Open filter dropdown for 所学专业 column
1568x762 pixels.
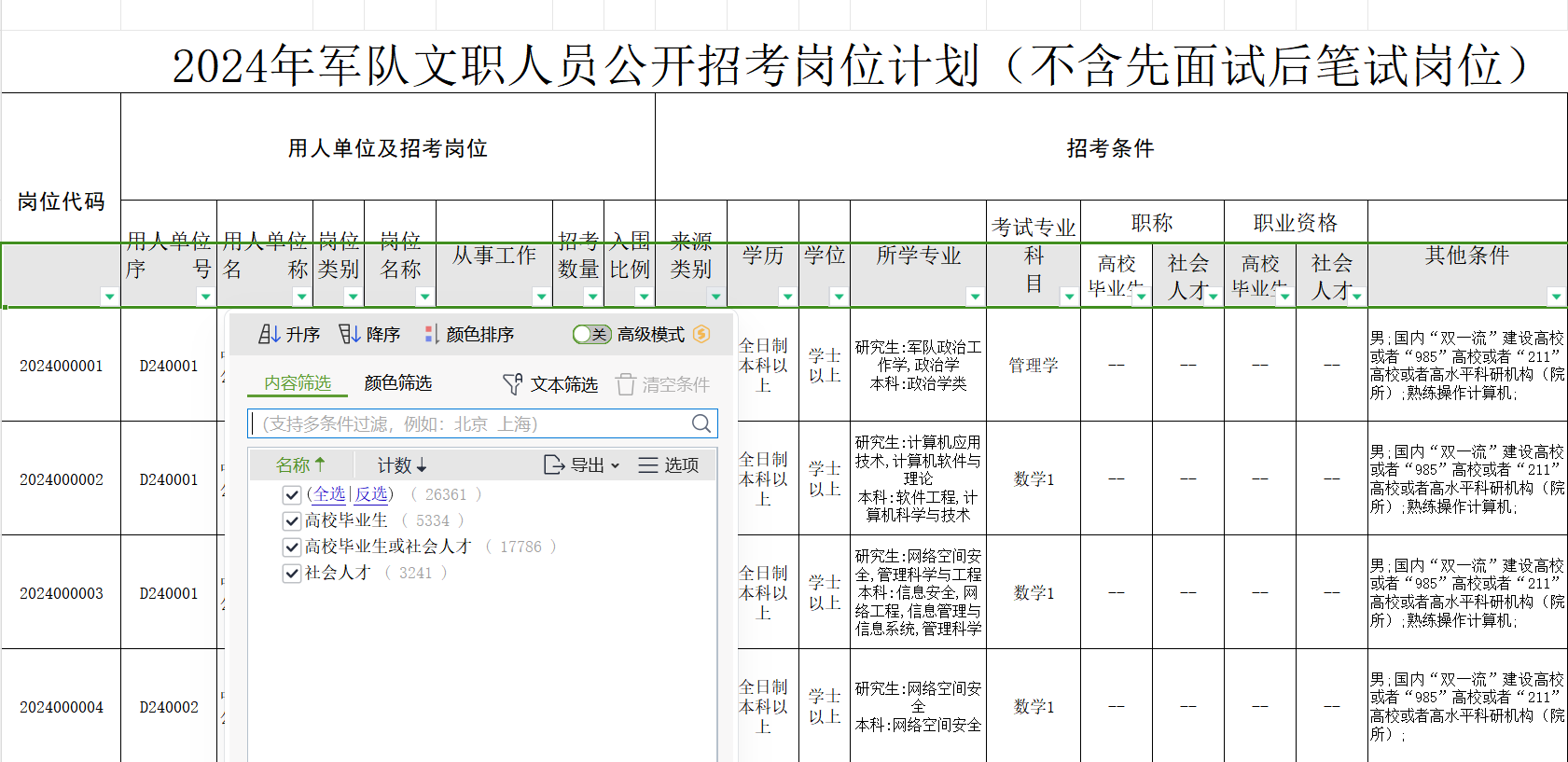click(975, 297)
